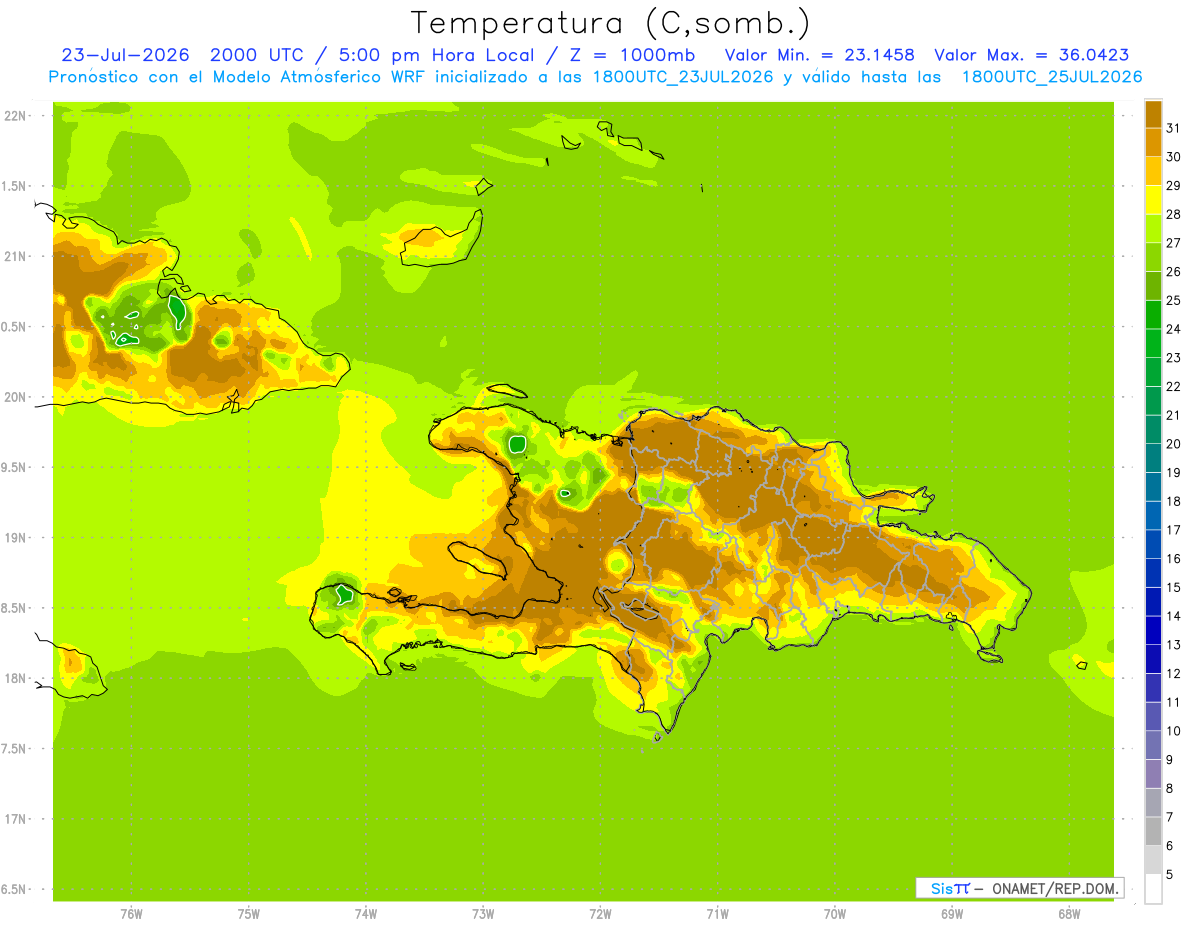Click colorbar label "10"
Image resolution: width=1200 pixels, height=927 pixels.
point(1173,731)
